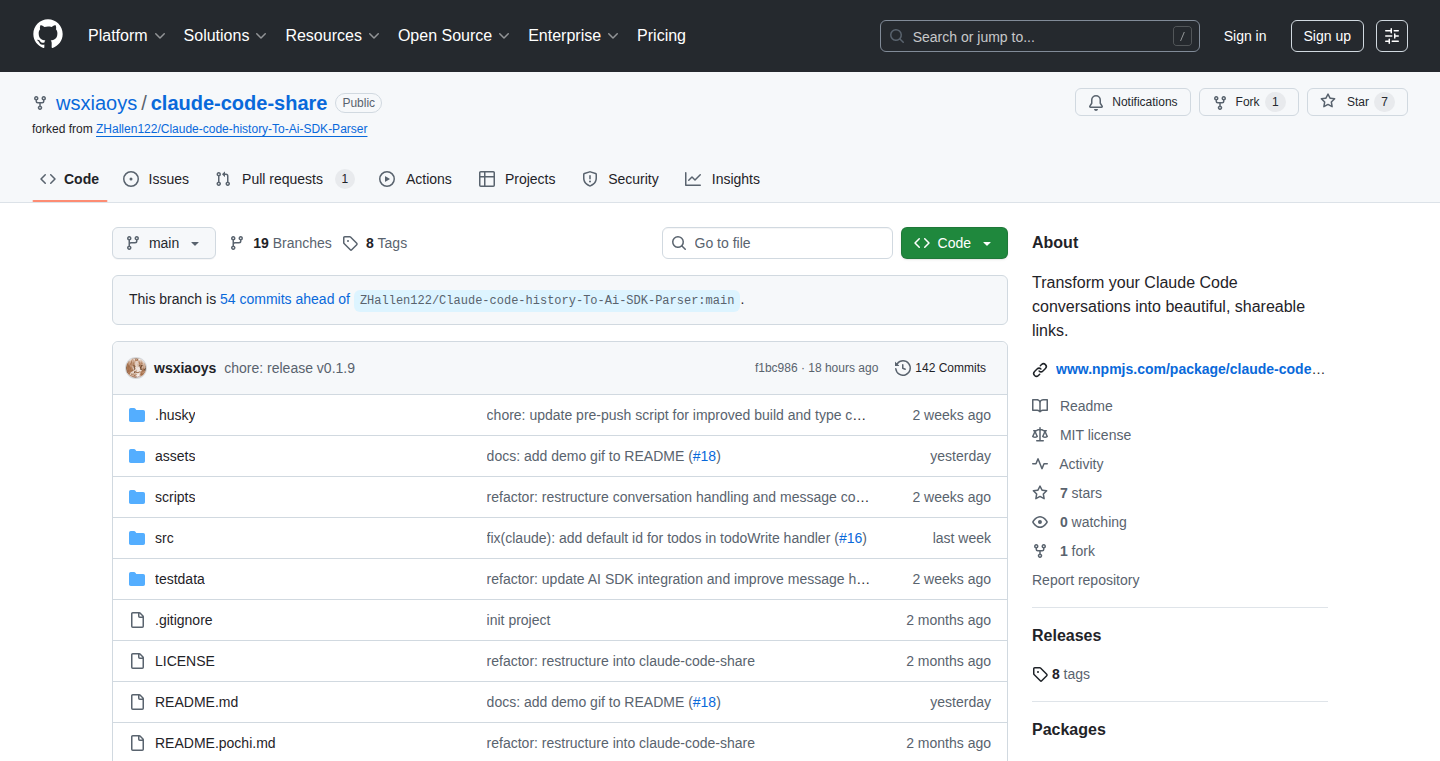Click the link chain icon in About

coord(1040,370)
